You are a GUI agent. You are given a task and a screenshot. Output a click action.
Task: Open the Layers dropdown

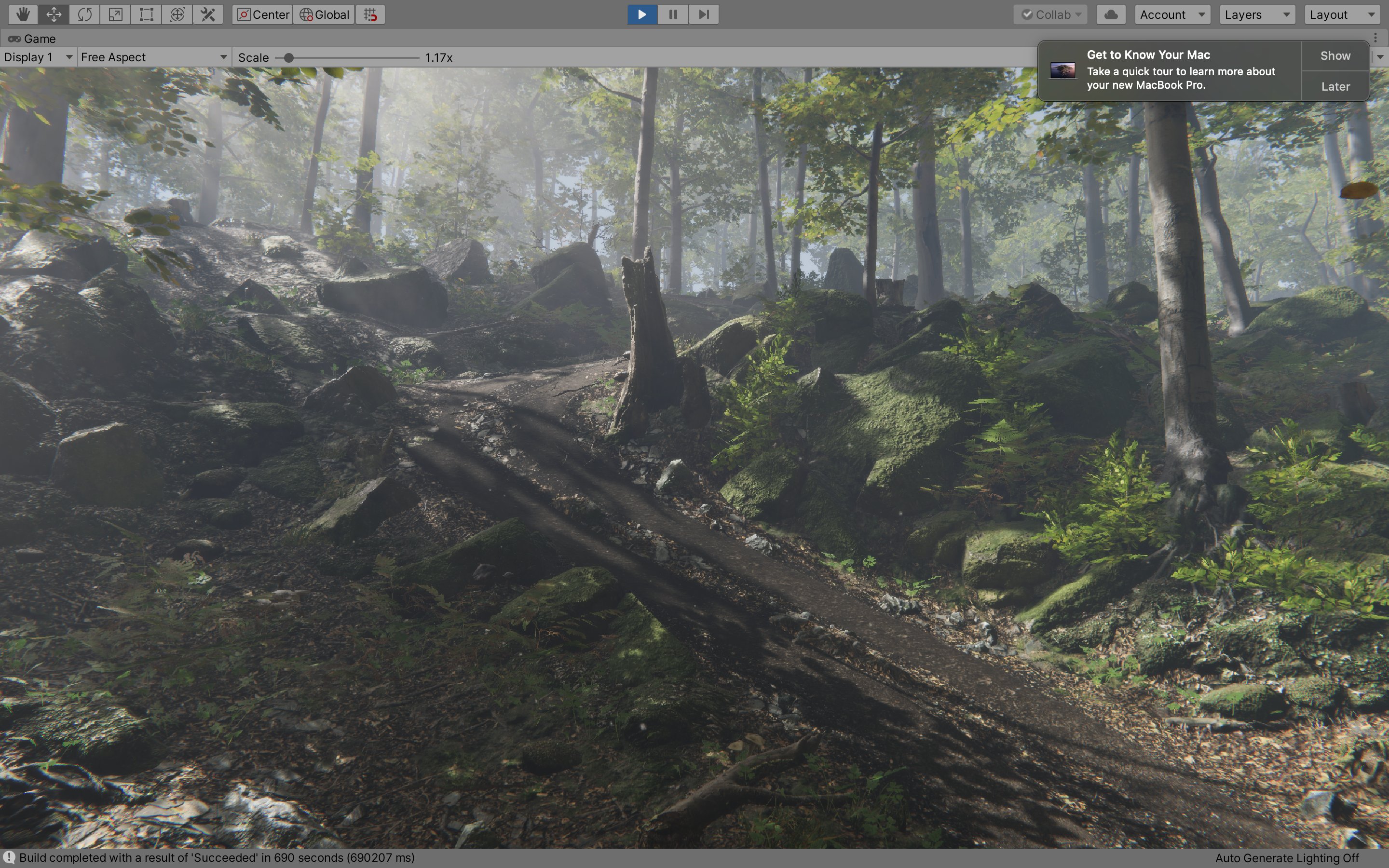pyautogui.click(x=1257, y=14)
